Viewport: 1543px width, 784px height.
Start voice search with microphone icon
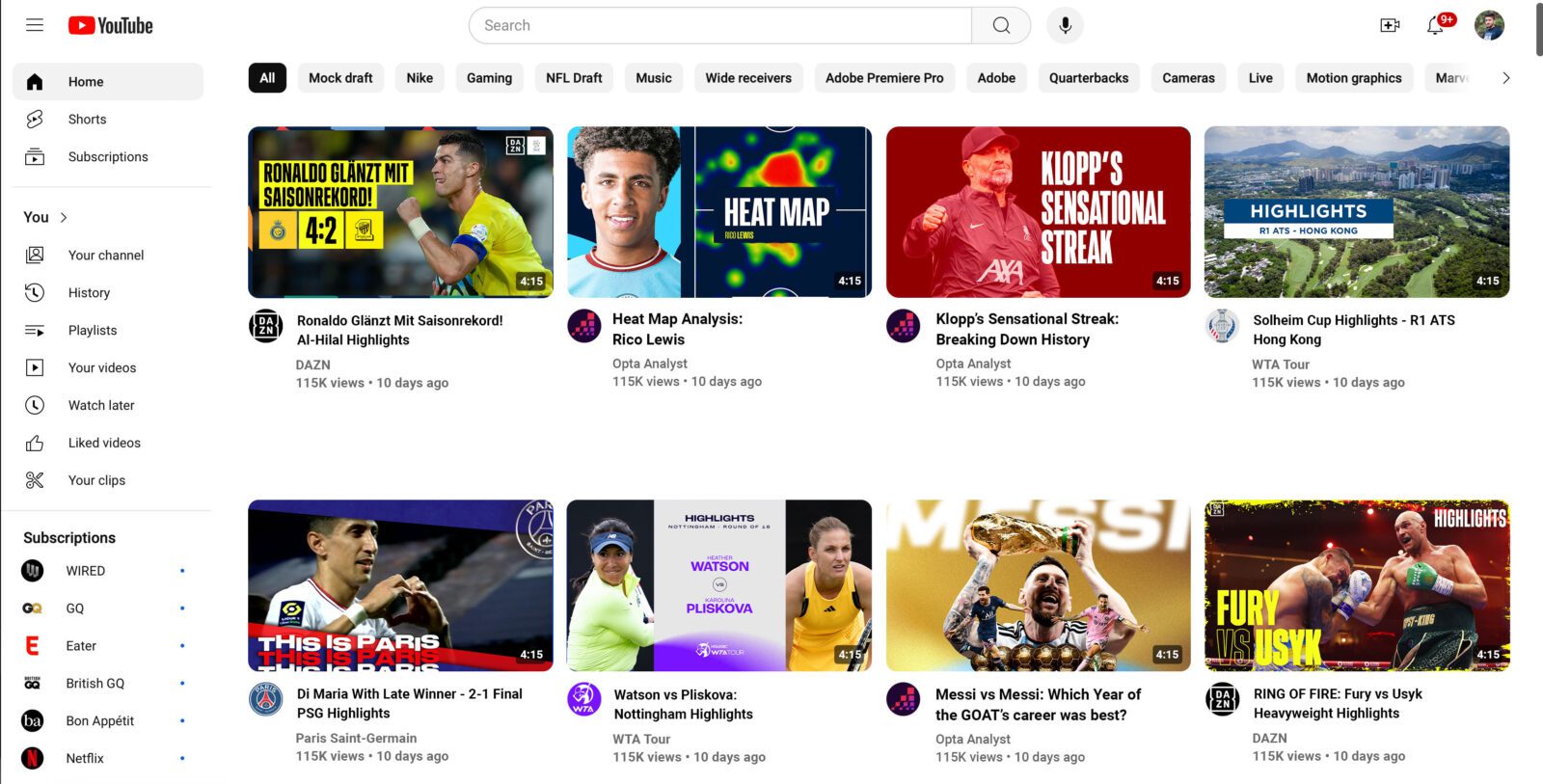(1065, 25)
